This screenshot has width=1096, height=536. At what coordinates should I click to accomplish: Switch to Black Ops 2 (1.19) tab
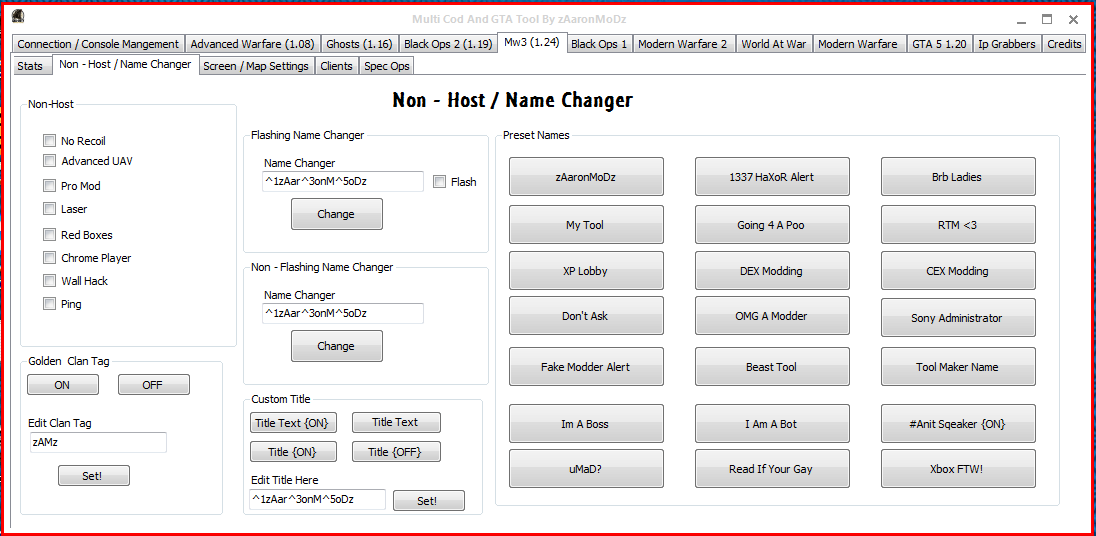pos(448,44)
